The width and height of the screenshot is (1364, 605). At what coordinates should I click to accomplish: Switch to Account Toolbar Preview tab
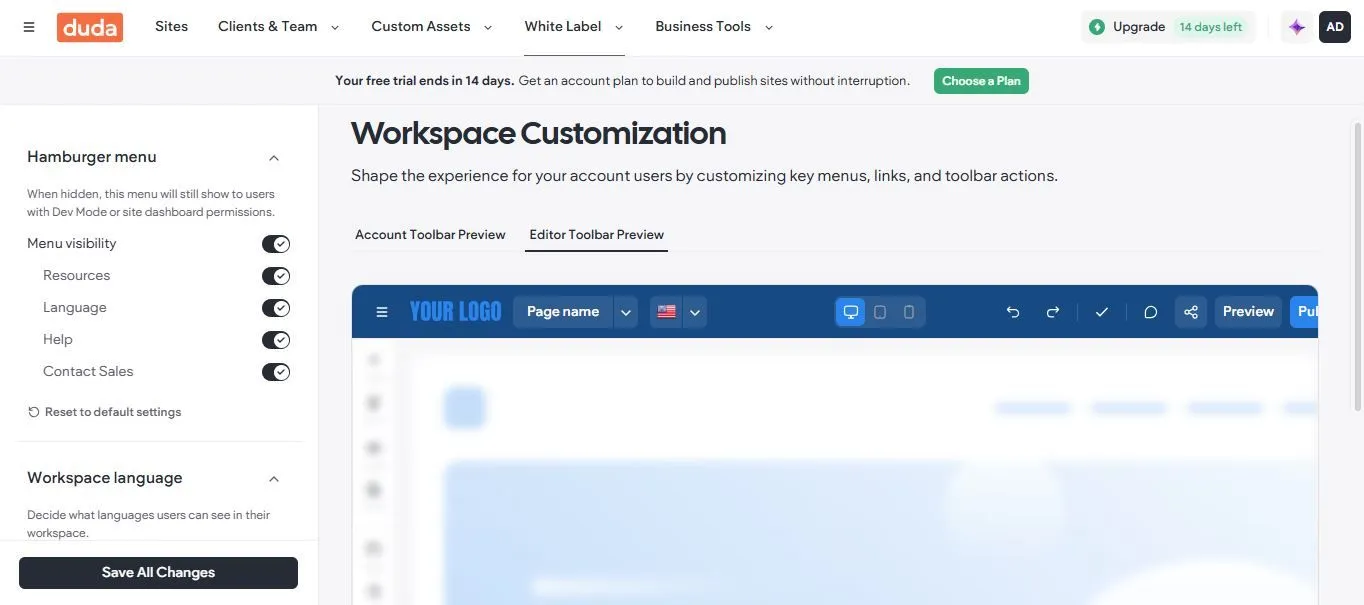pos(430,235)
